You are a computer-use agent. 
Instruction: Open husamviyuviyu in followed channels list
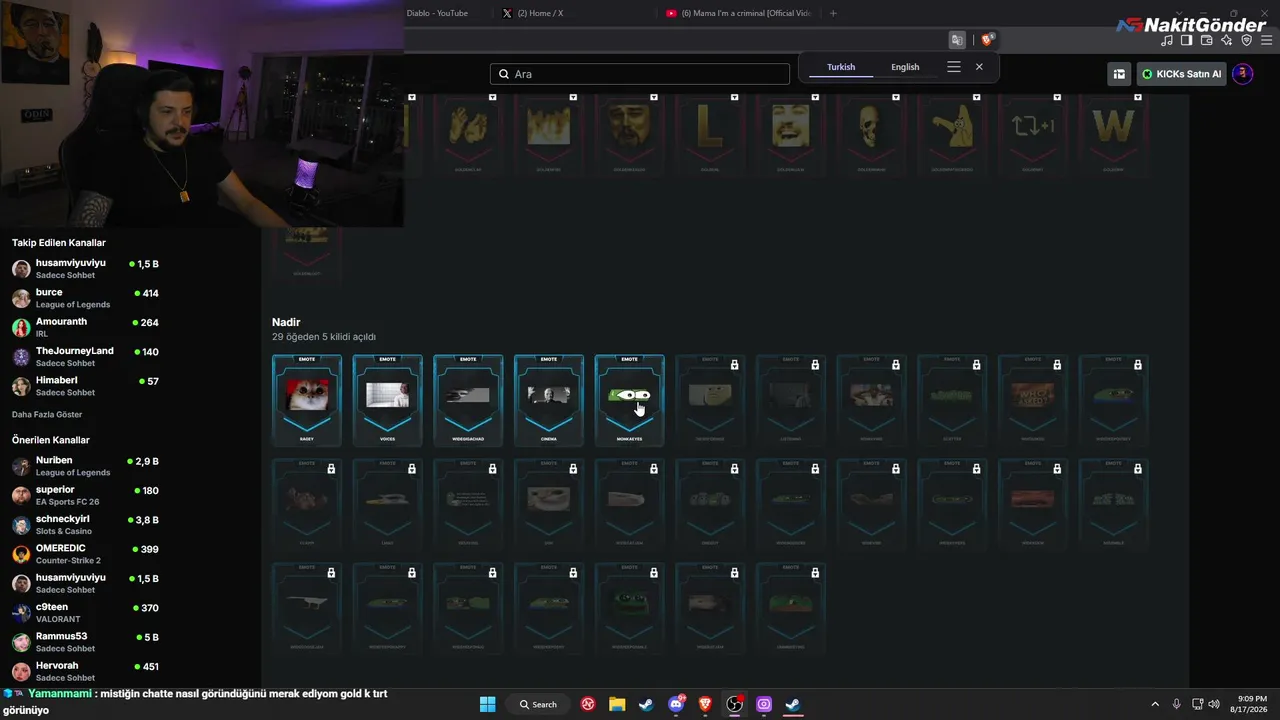pyautogui.click(x=85, y=269)
